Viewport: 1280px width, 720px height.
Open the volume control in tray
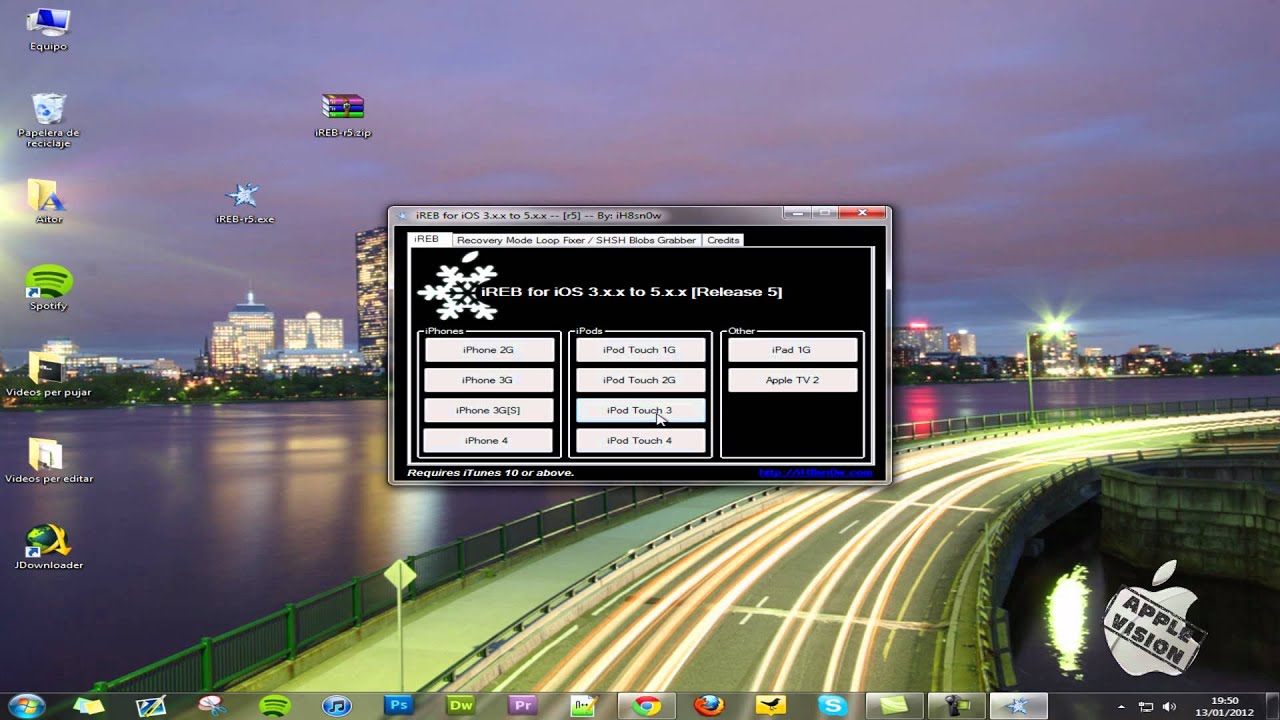point(1170,706)
